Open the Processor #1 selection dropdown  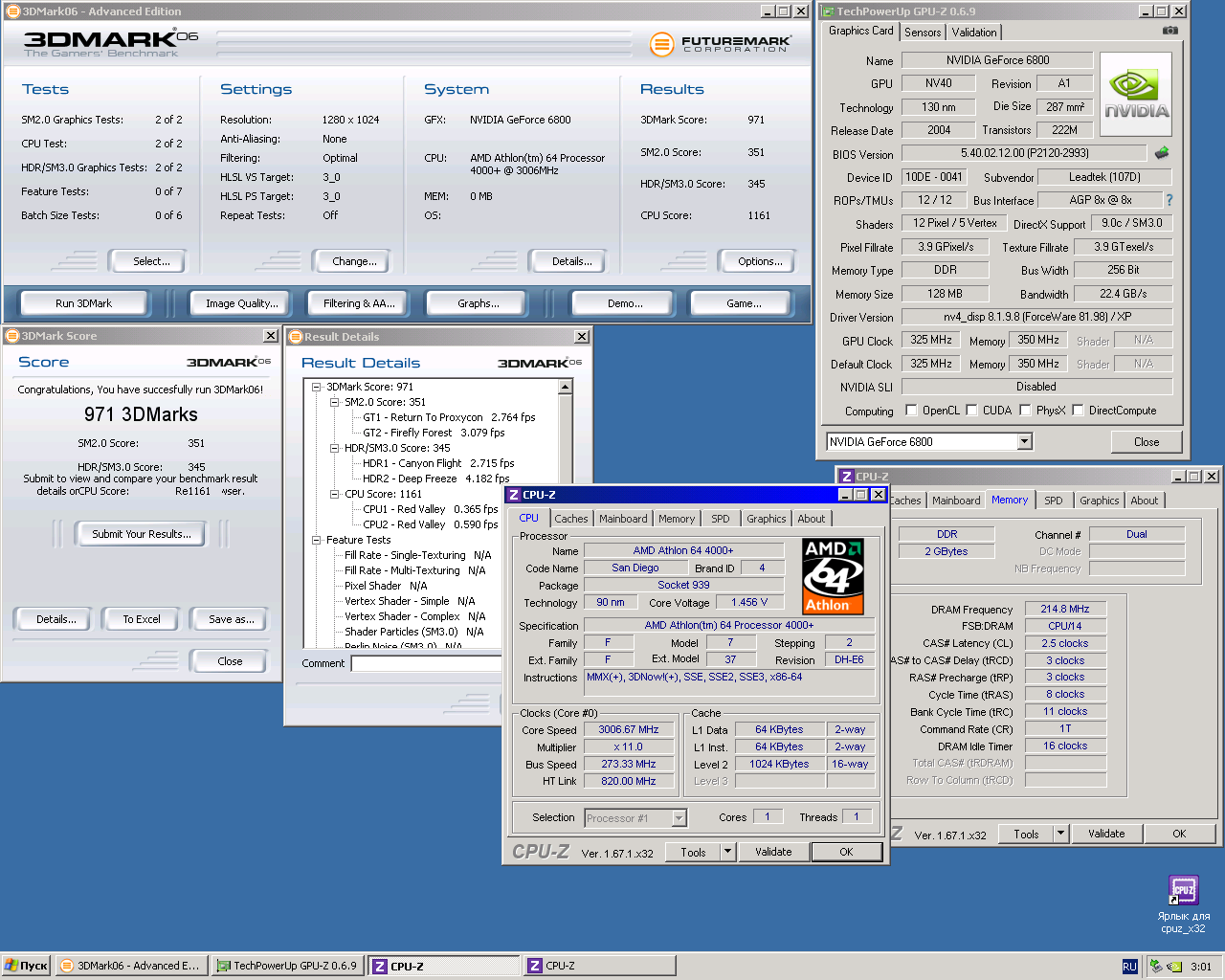[x=679, y=817]
